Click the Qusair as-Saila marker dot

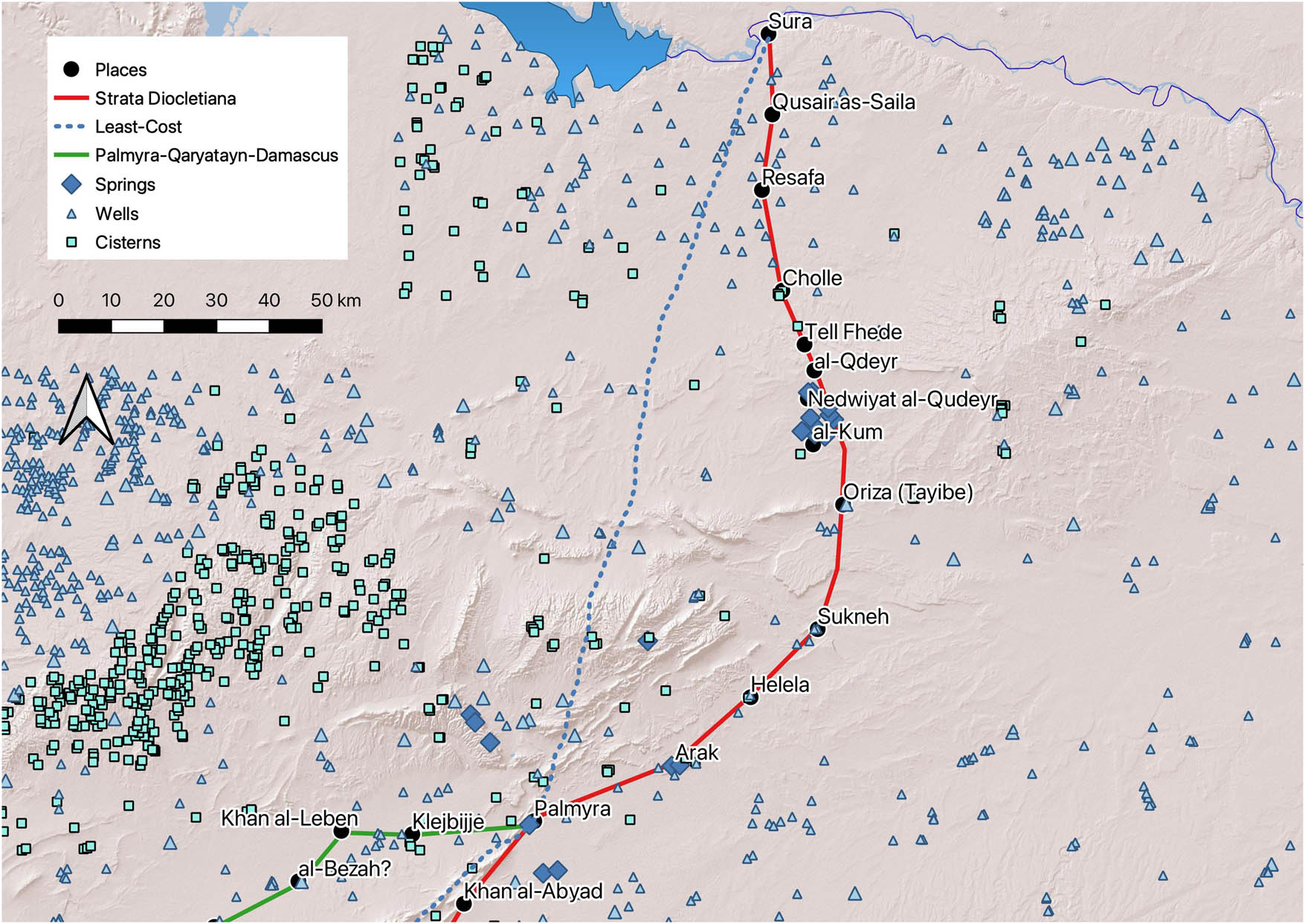point(772,114)
